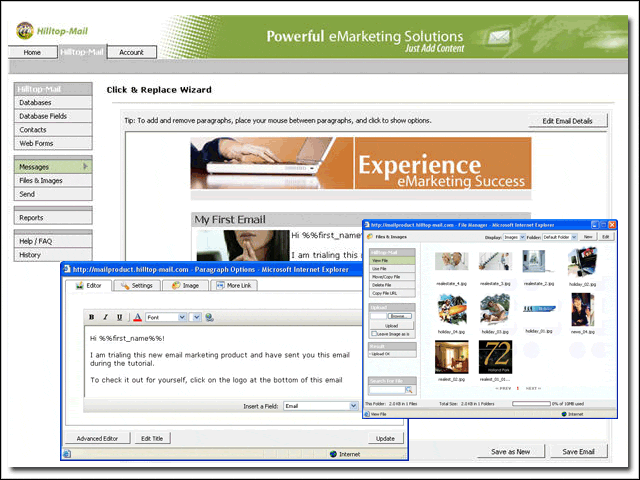Click the Edit Email Details button

(567, 121)
